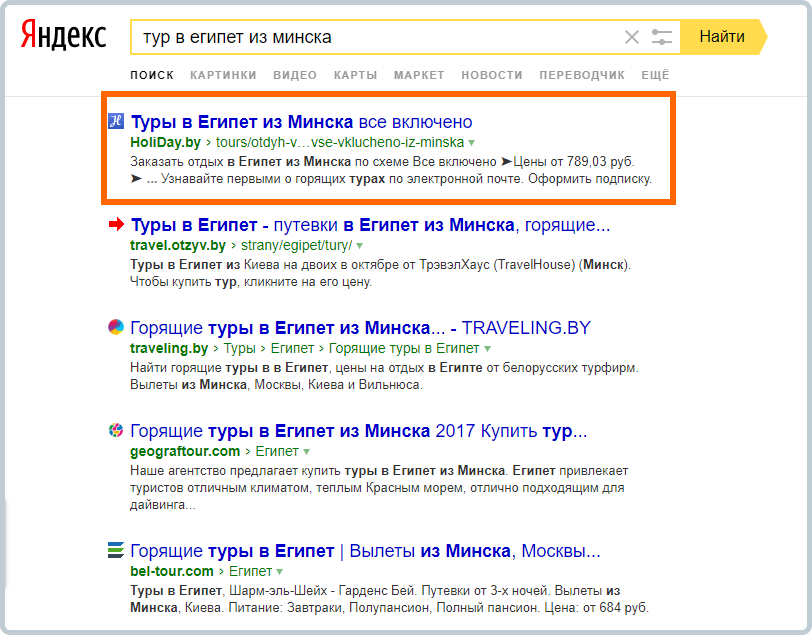Image resolution: width=812 pixels, height=635 pixels.
Task: Click the bel-tour.com striped favicon
Action: (x=116, y=550)
